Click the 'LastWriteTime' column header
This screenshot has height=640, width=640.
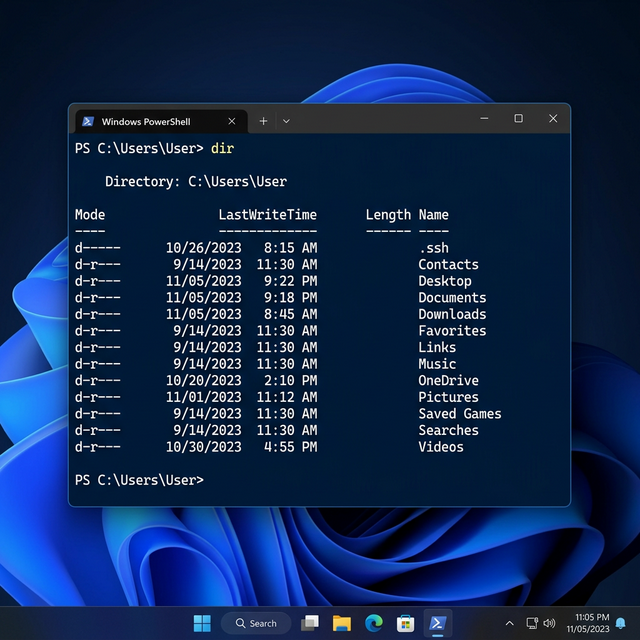coord(267,215)
